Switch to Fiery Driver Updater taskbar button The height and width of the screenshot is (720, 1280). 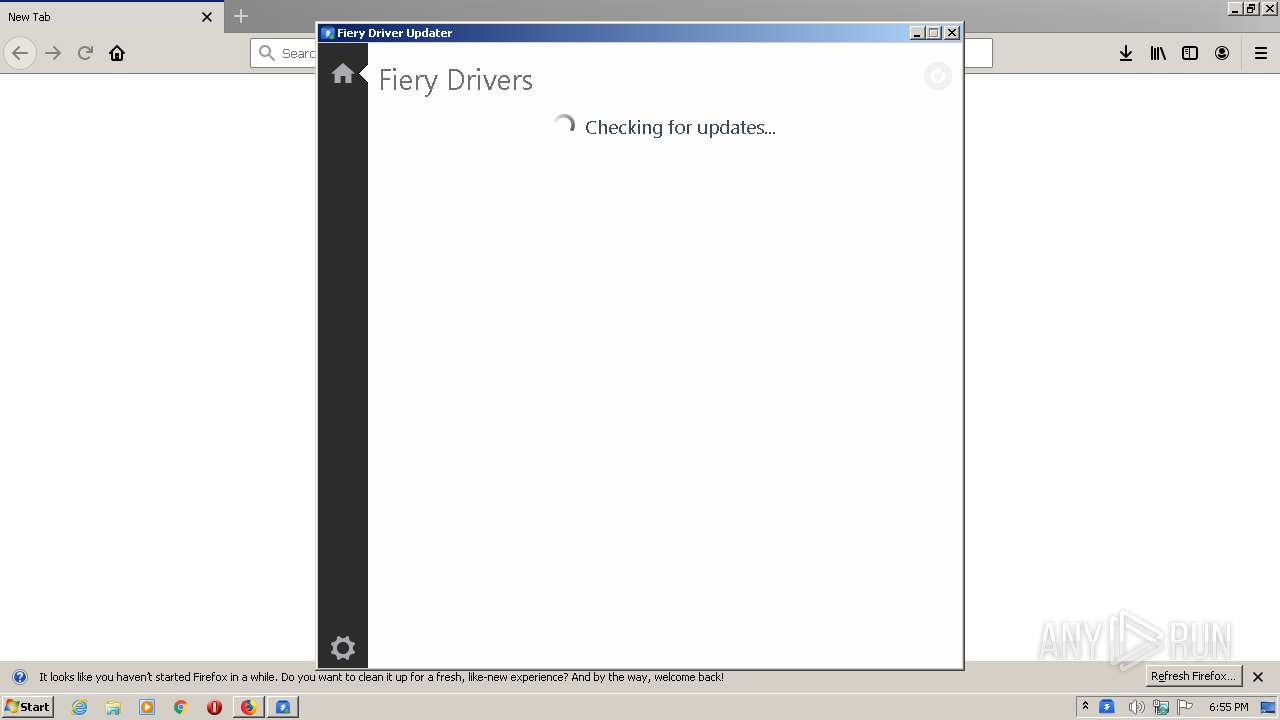(283, 707)
